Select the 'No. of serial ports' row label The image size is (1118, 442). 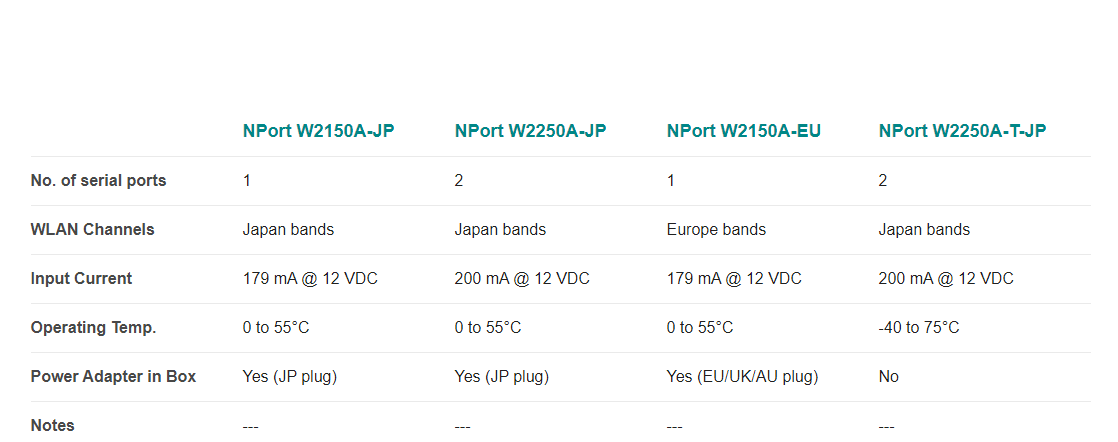point(98,180)
